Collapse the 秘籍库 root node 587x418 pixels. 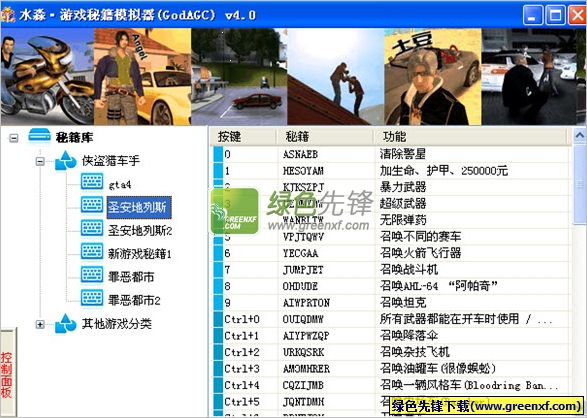tap(13, 138)
